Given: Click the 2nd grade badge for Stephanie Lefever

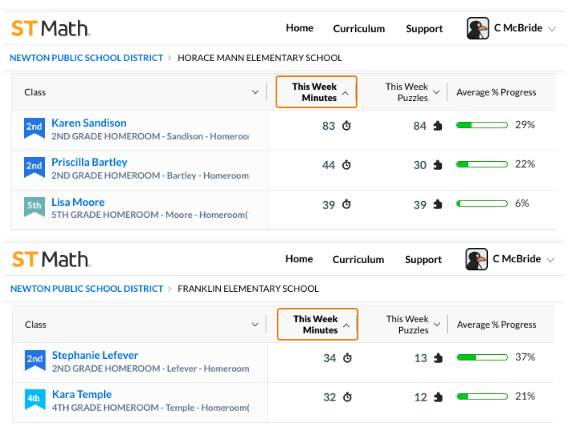Looking at the screenshot, I should [x=35, y=360].
